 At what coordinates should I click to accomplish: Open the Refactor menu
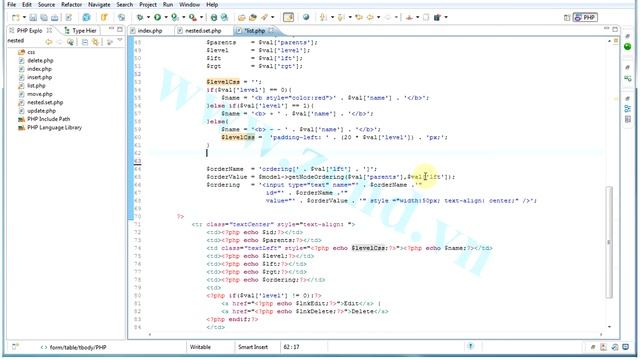[71, 4]
